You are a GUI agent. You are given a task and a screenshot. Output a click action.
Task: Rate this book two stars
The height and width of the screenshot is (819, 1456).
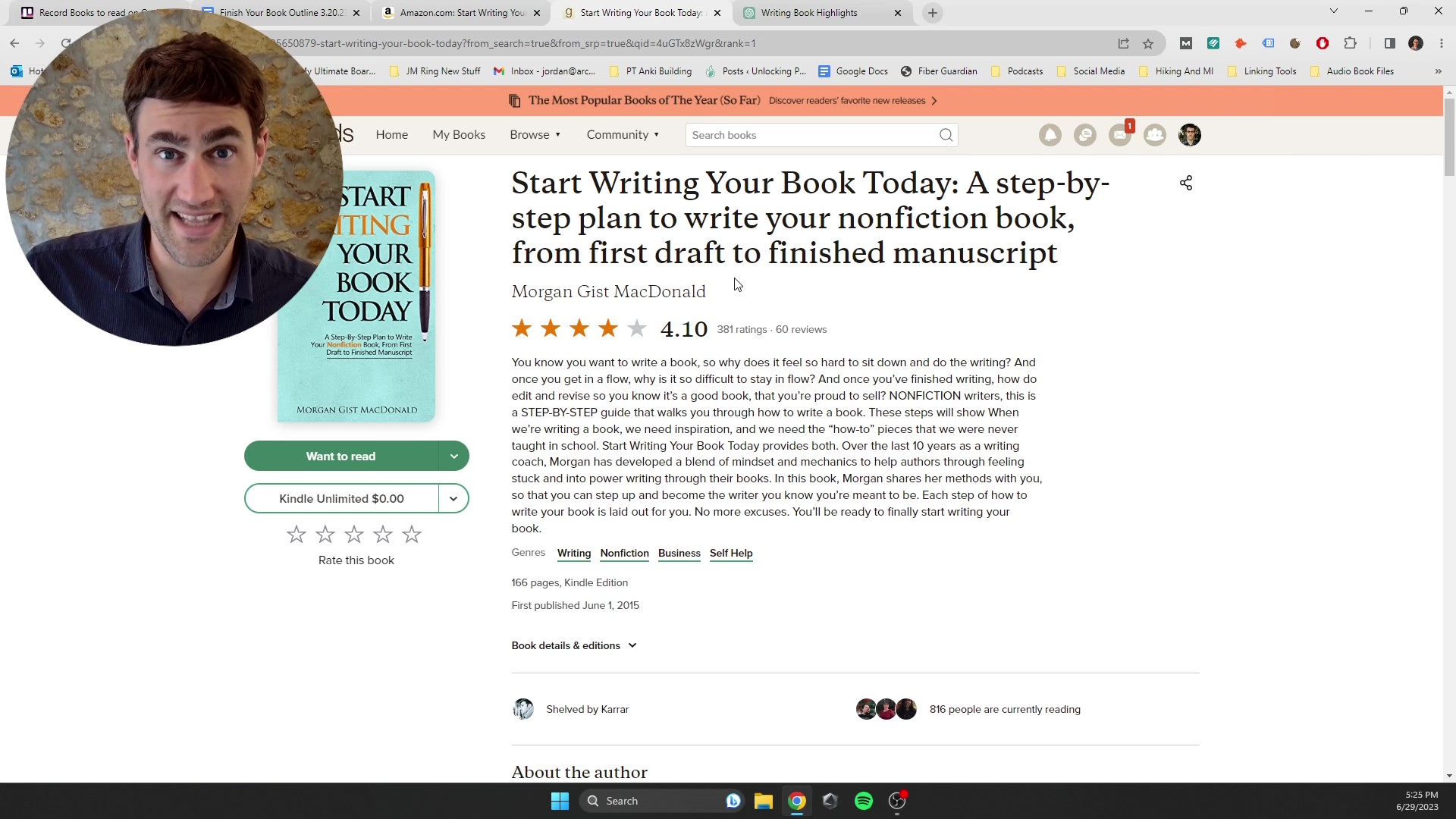tap(325, 535)
